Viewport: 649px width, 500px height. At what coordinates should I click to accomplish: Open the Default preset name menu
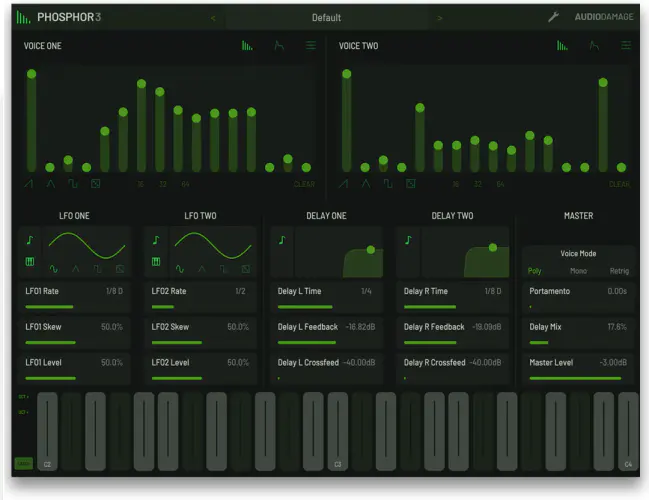pos(326,17)
